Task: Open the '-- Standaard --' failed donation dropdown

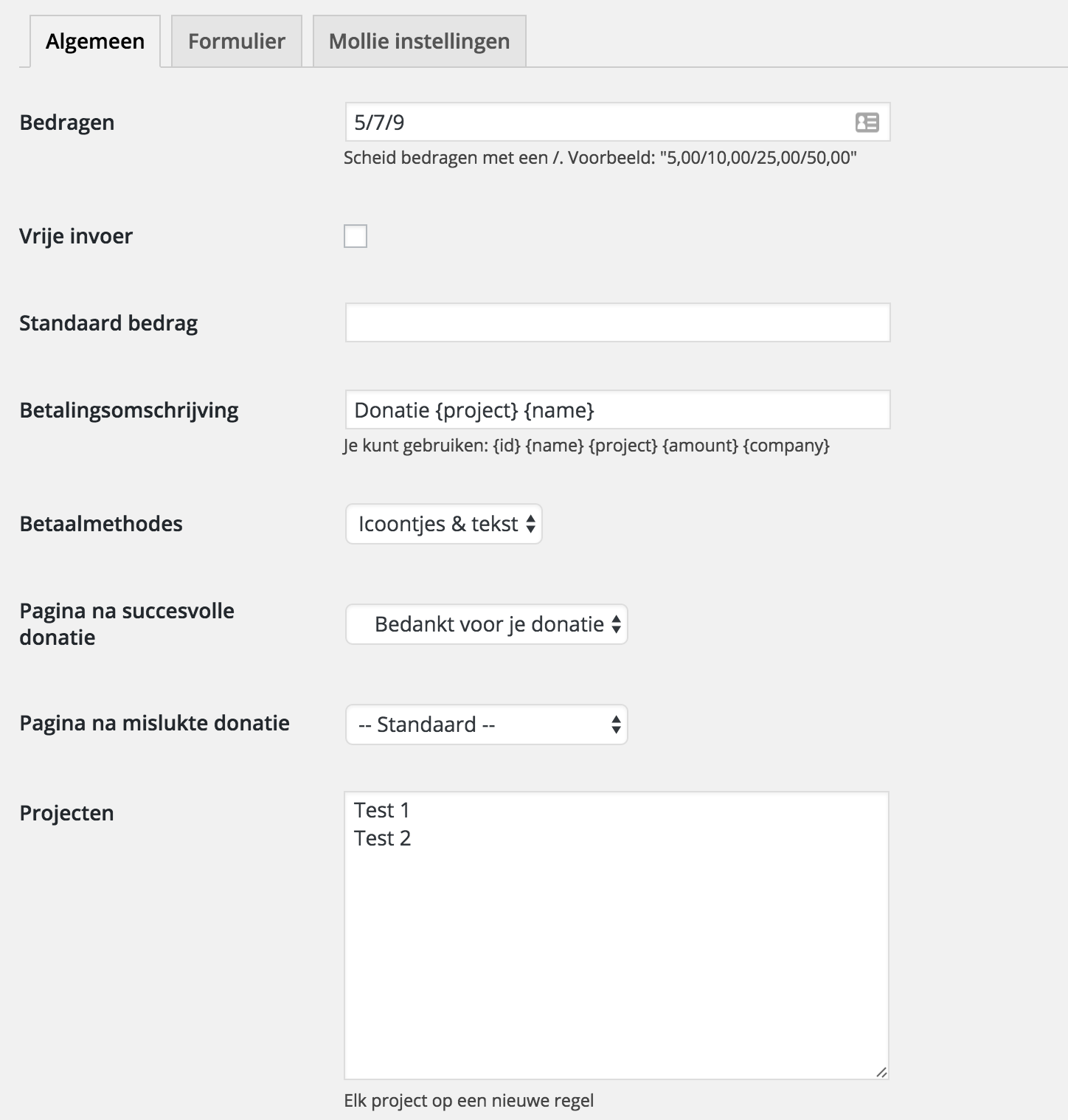Action: [487, 725]
